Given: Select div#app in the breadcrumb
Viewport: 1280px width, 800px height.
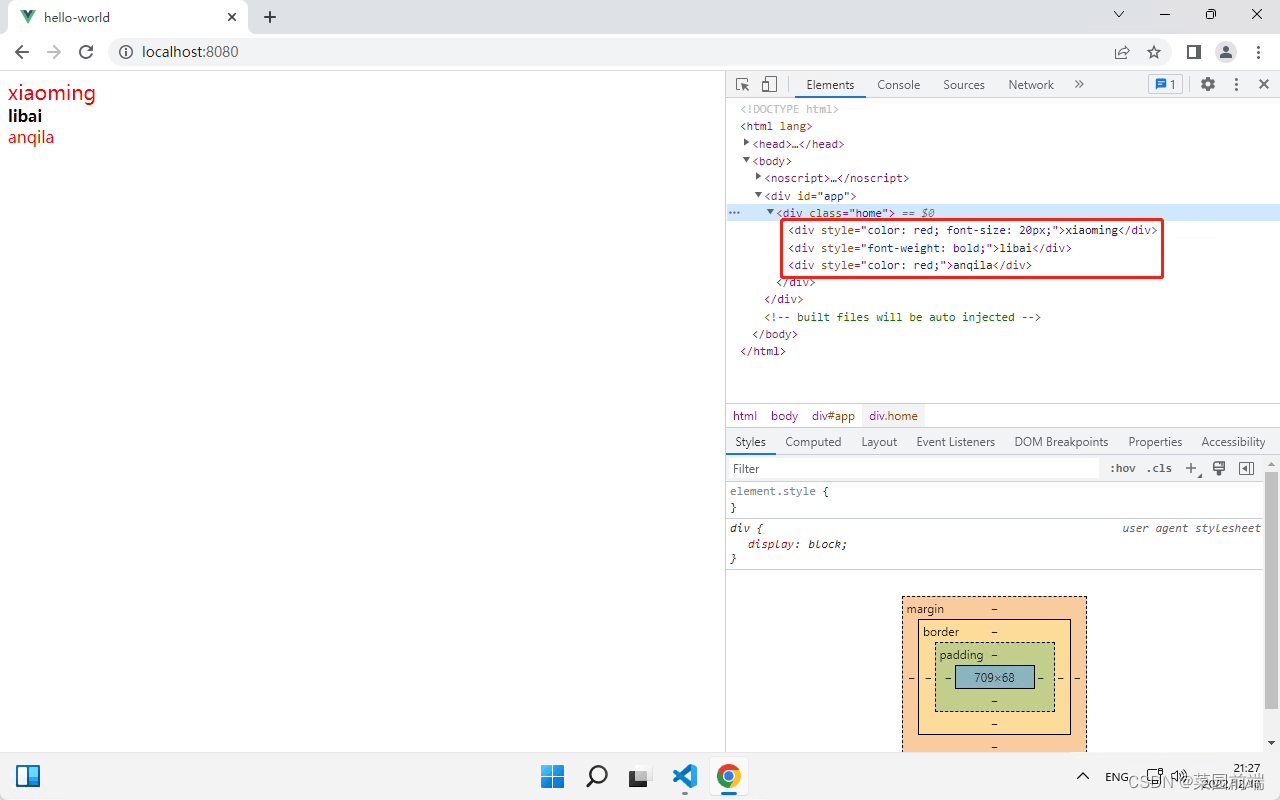Looking at the screenshot, I should coord(833,416).
